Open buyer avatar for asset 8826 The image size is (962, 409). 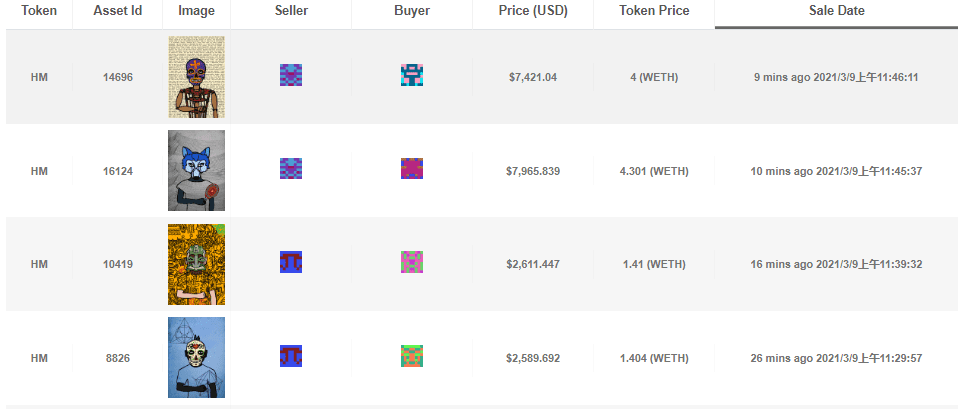coord(412,356)
